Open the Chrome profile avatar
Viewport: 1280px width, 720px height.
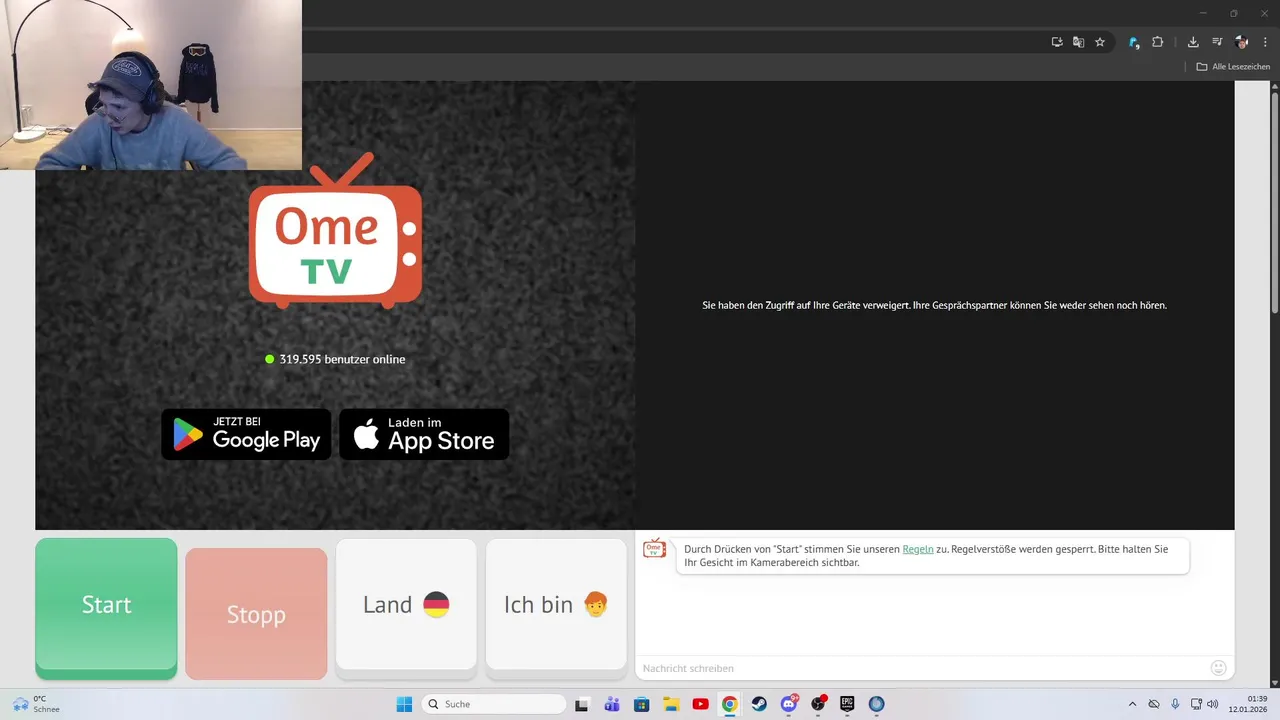(x=1242, y=42)
